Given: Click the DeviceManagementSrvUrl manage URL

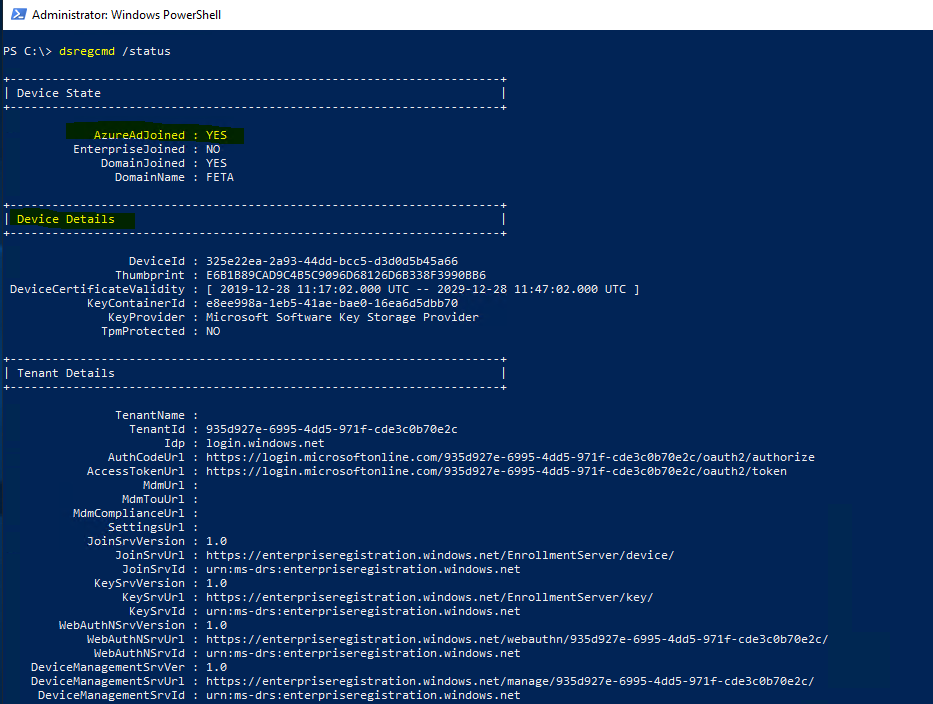Looking at the screenshot, I should (510, 681).
